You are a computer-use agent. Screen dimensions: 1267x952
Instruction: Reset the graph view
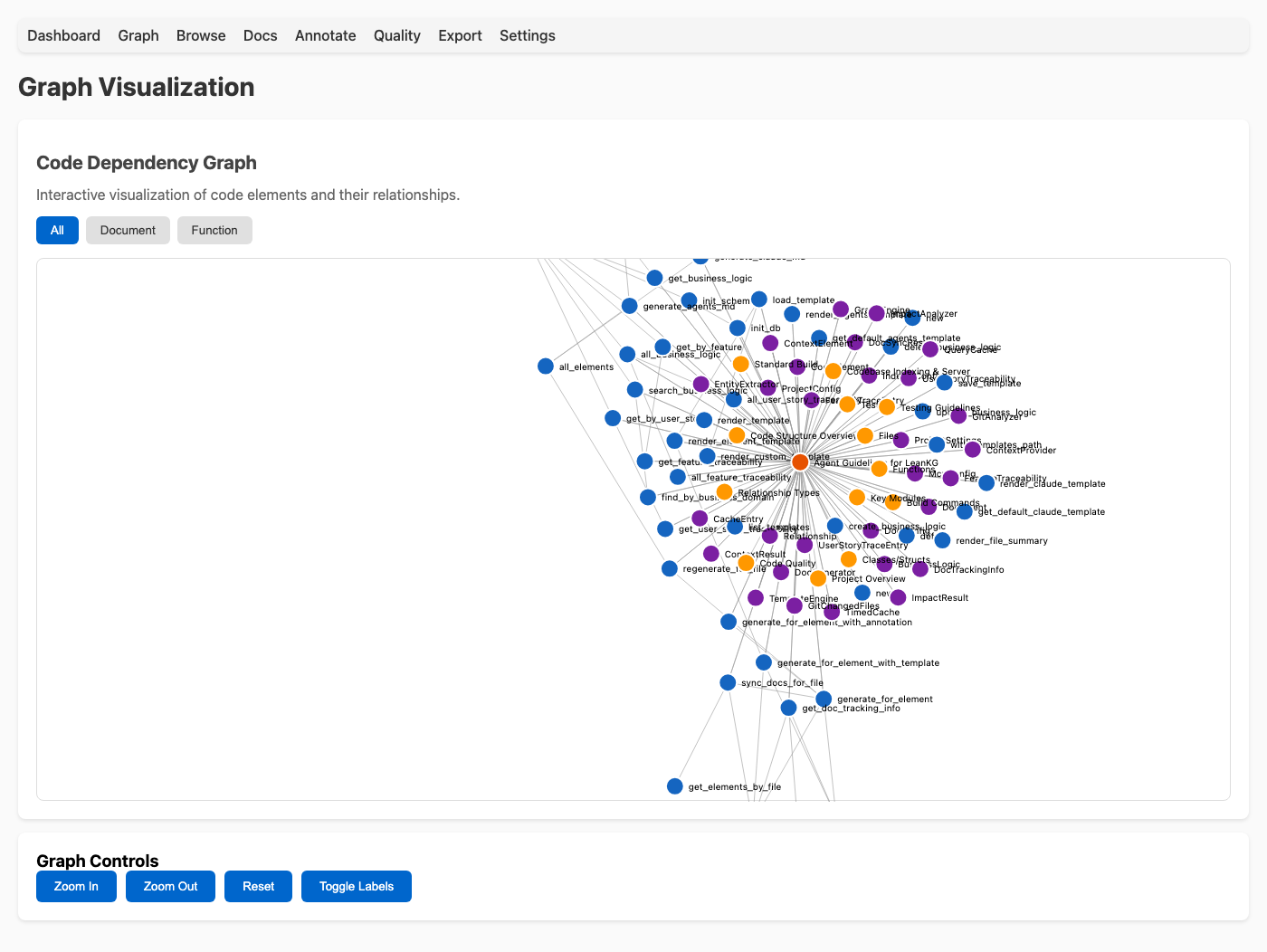tap(258, 886)
